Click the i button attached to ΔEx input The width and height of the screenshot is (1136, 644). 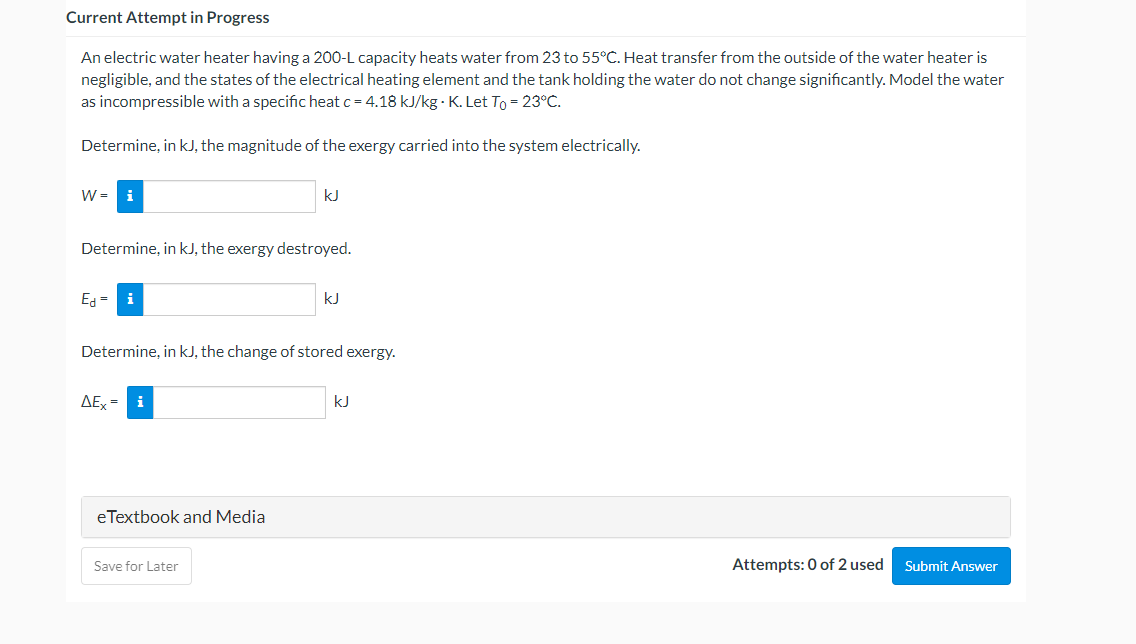tap(139, 402)
